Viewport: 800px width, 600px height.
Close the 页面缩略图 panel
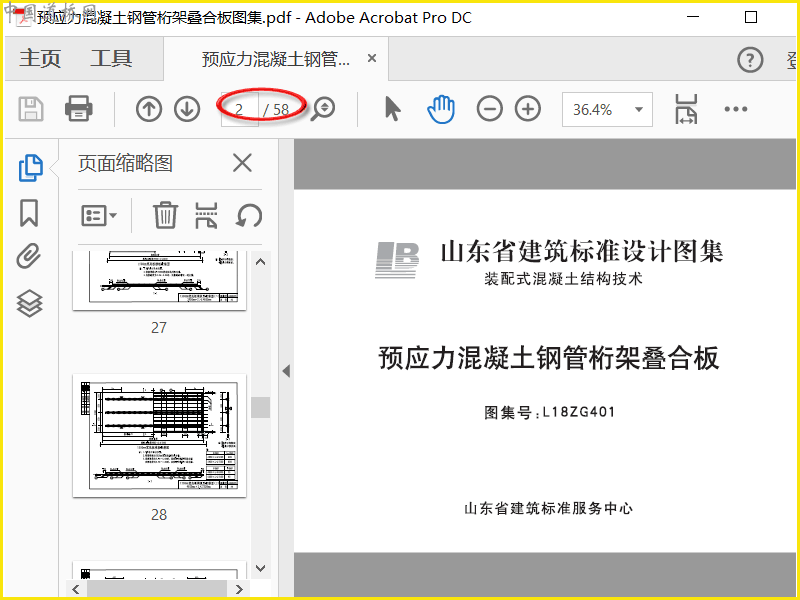(x=242, y=163)
